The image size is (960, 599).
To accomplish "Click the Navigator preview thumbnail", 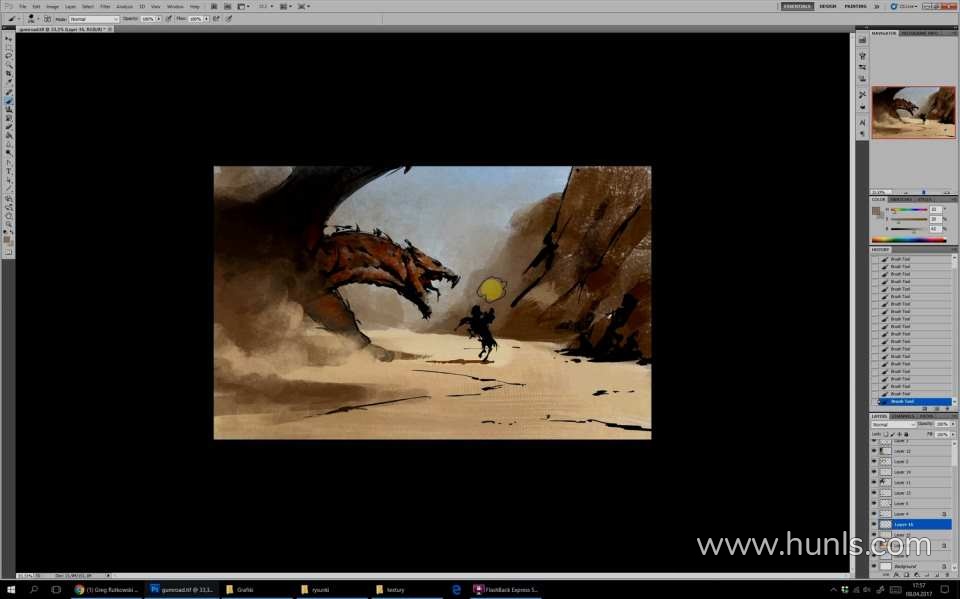I will pyautogui.click(x=913, y=112).
